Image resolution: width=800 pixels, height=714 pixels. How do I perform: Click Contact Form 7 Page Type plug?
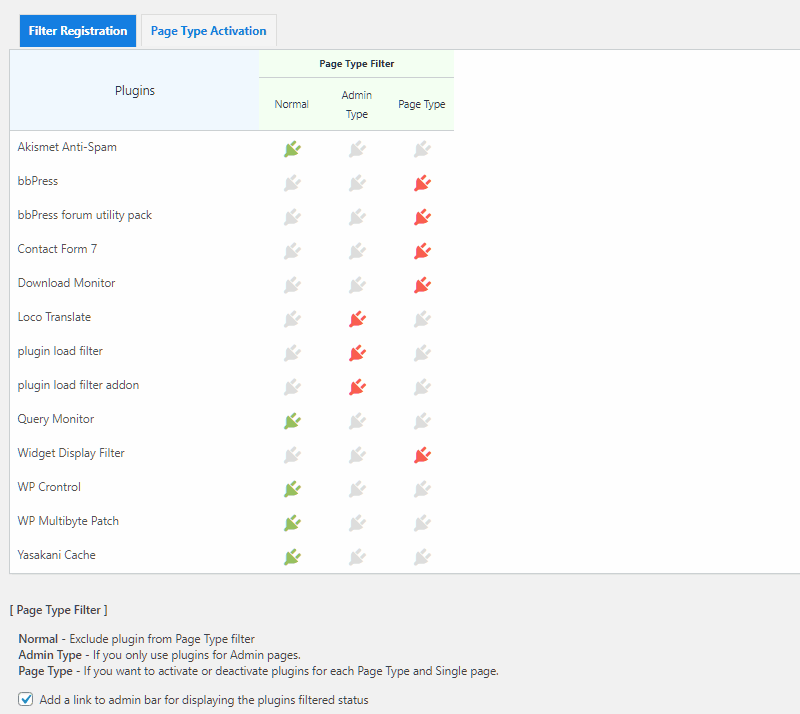[x=422, y=251]
